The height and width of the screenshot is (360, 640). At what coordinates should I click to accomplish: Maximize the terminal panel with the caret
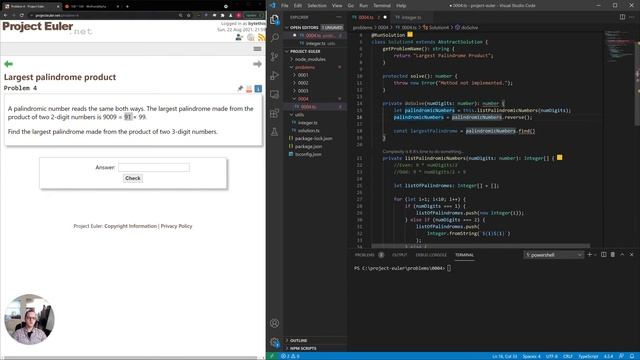[622, 255]
